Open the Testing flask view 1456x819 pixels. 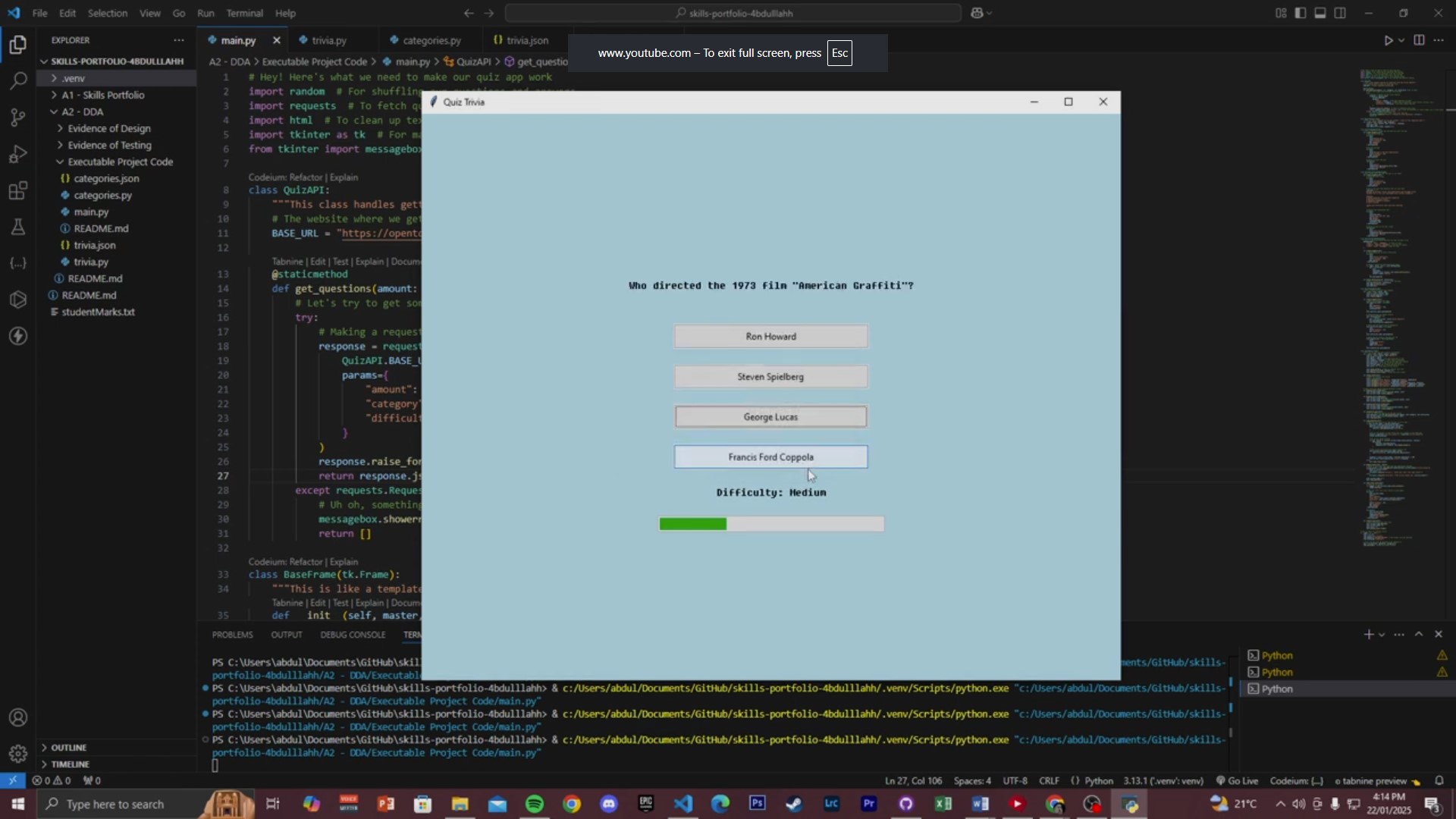click(18, 227)
